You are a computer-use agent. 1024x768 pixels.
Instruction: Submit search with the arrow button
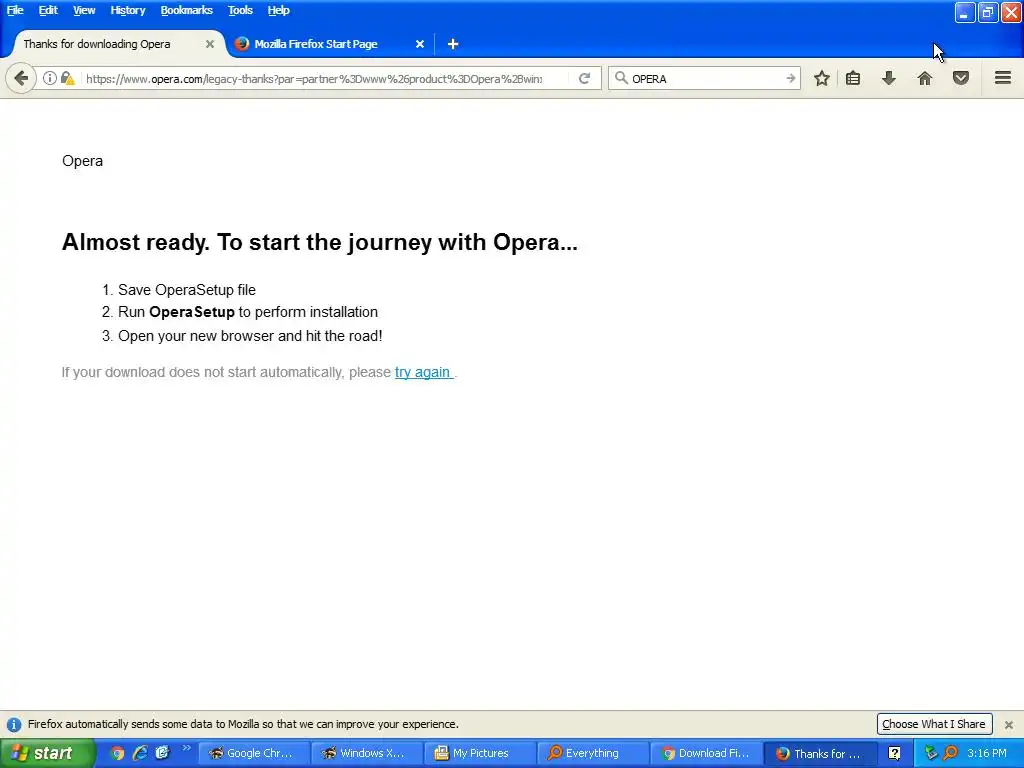(790, 78)
